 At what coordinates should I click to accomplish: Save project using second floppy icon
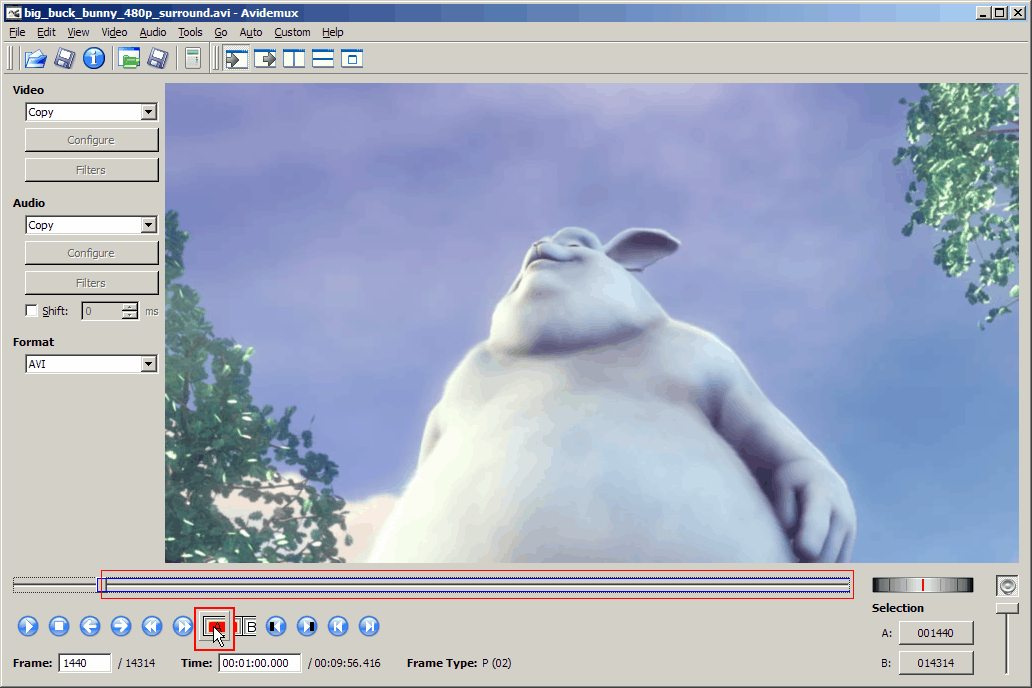[x=158, y=59]
